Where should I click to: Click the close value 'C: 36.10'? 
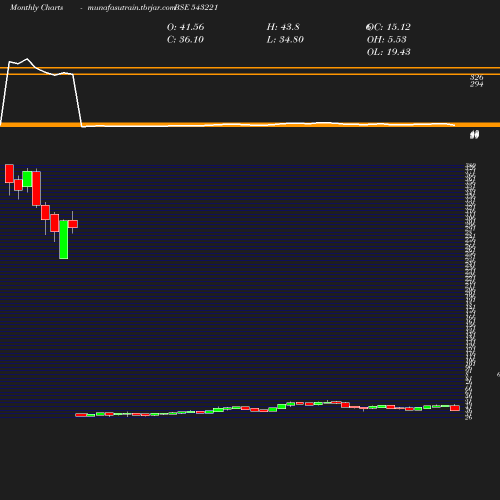click(185, 40)
